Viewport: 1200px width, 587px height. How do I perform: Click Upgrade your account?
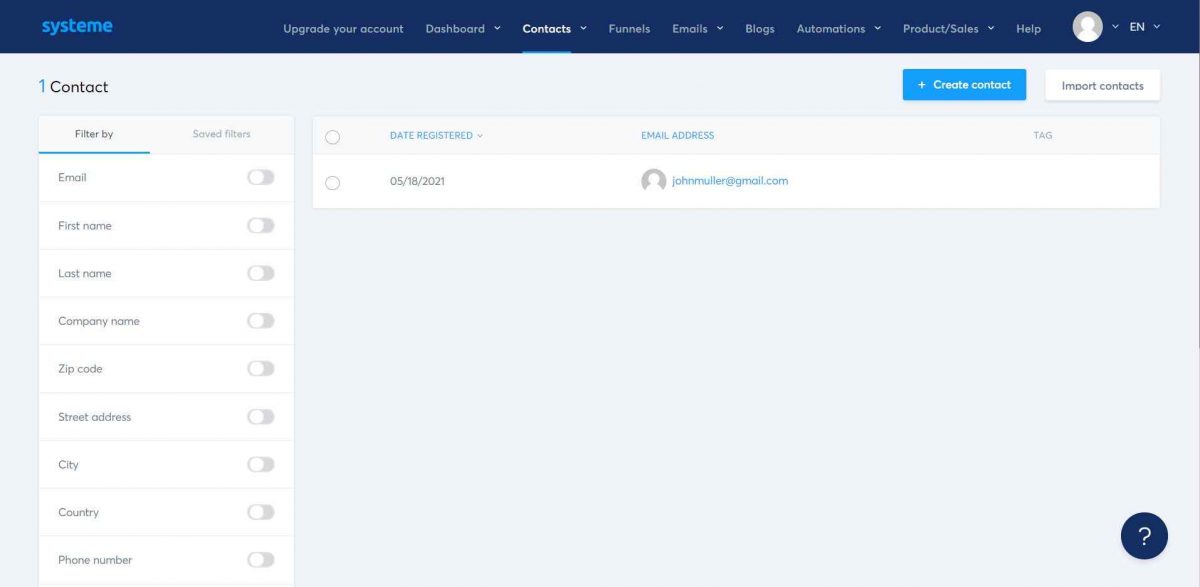coord(343,29)
